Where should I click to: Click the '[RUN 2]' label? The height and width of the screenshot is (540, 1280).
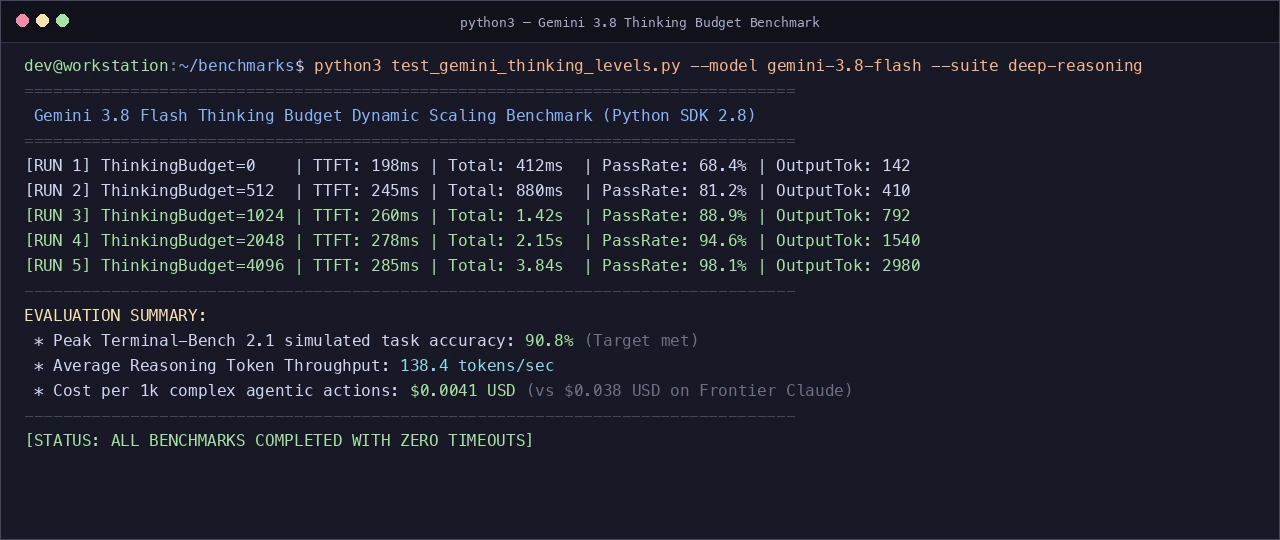point(58,191)
